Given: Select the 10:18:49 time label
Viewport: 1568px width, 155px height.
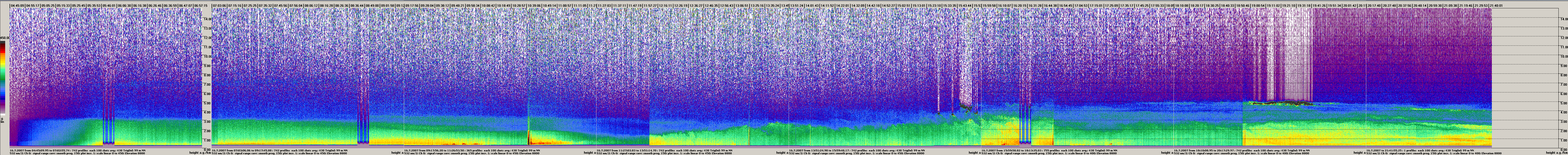Looking at the screenshot, I should click(x=504, y=5).
